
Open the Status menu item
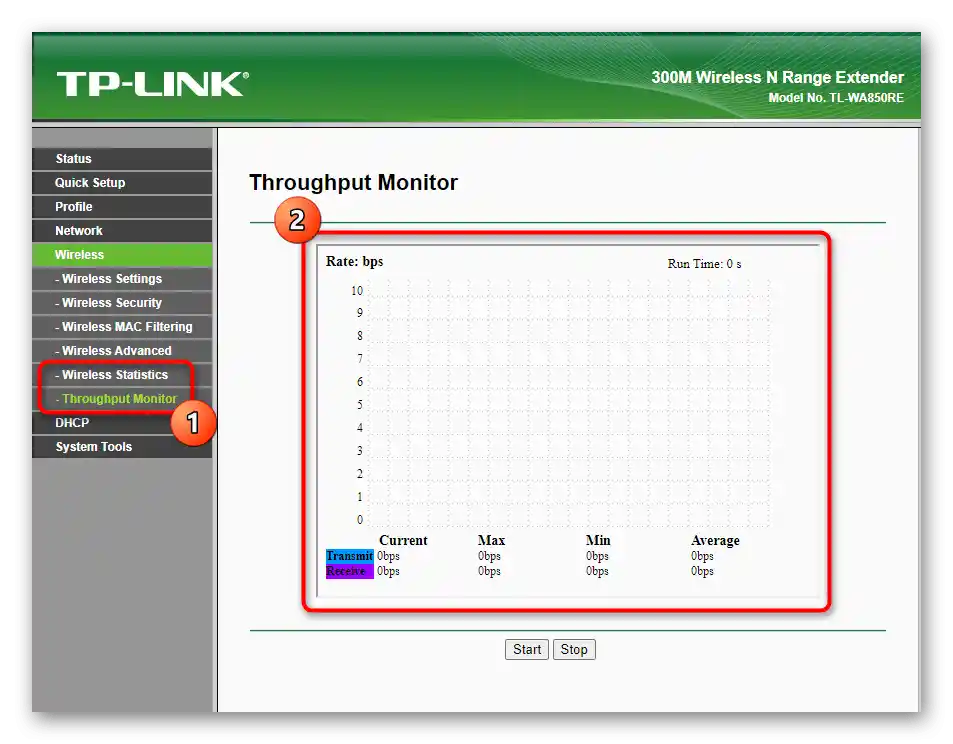coord(122,159)
